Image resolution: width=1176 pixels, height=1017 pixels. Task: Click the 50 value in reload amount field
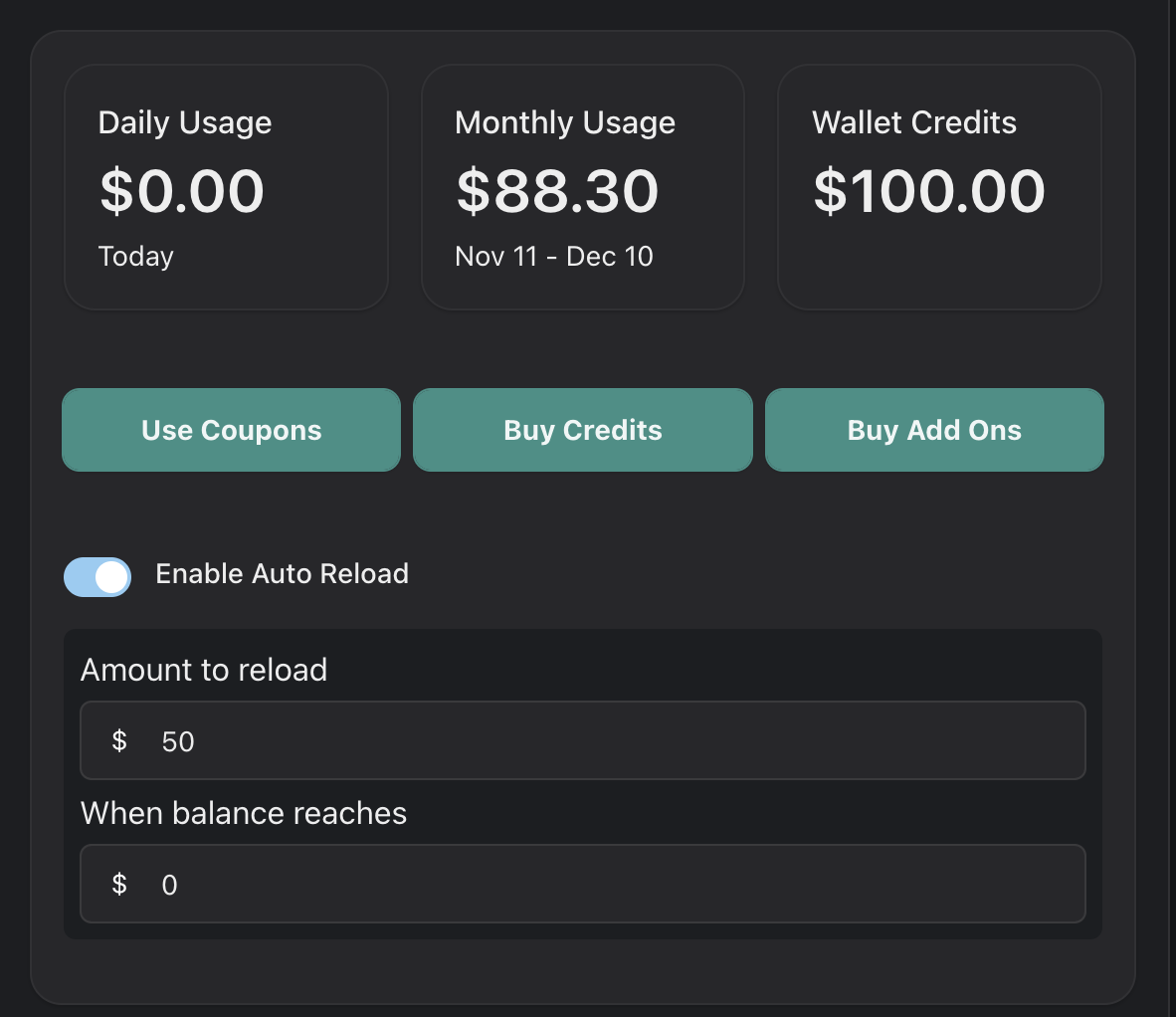click(178, 742)
